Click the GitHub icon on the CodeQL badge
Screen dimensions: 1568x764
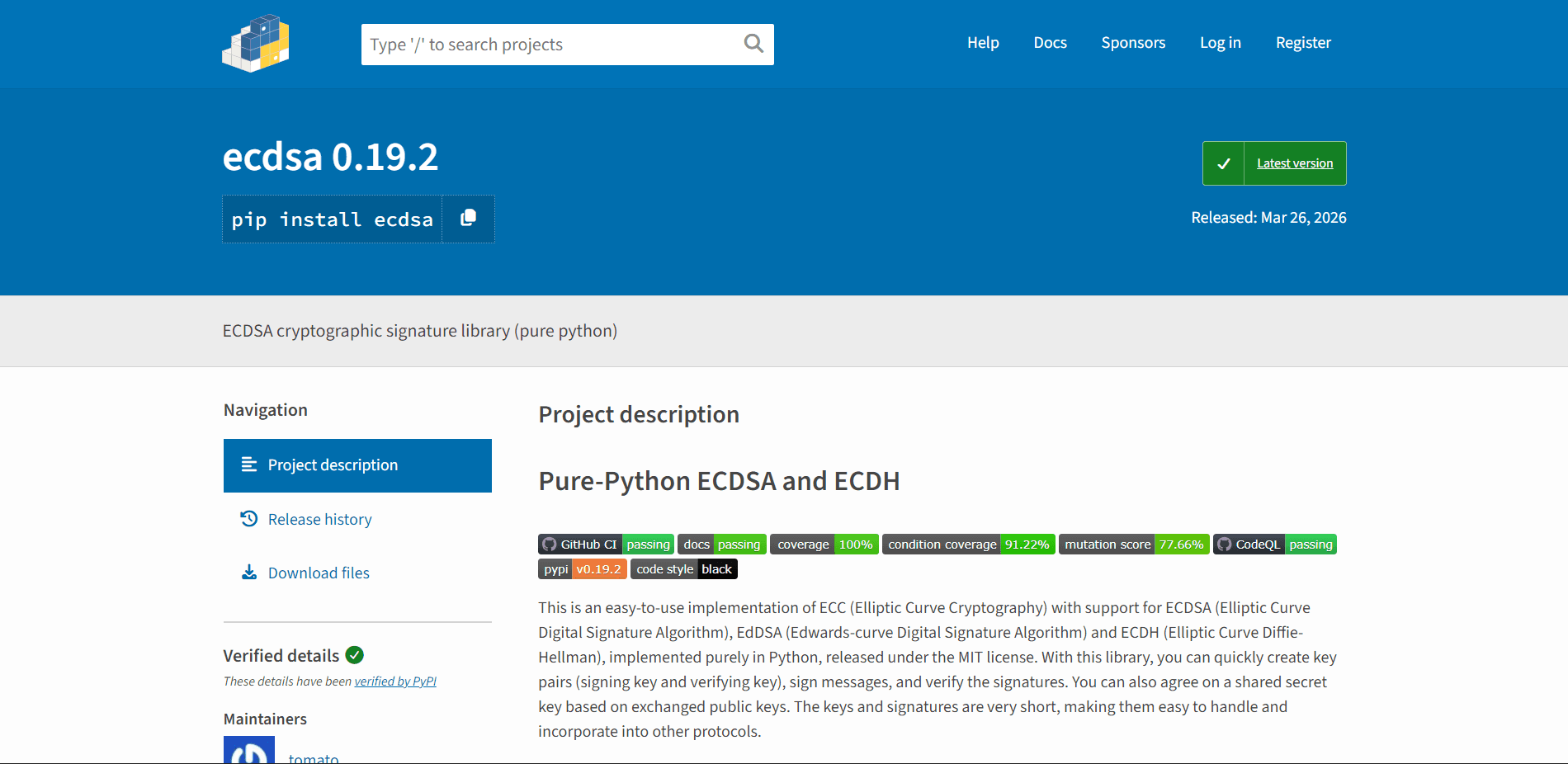(x=1225, y=544)
